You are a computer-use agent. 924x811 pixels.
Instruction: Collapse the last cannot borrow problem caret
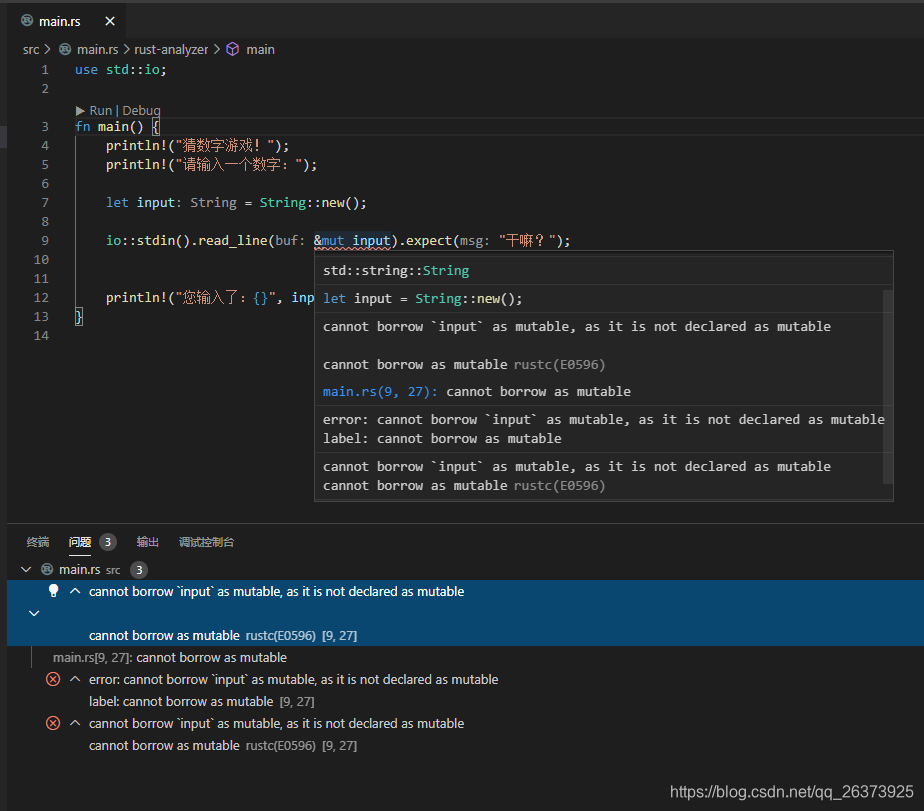tap(75, 723)
